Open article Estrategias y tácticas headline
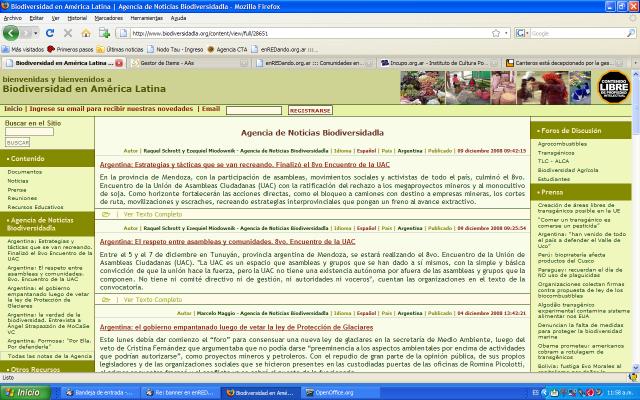 [244, 164]
